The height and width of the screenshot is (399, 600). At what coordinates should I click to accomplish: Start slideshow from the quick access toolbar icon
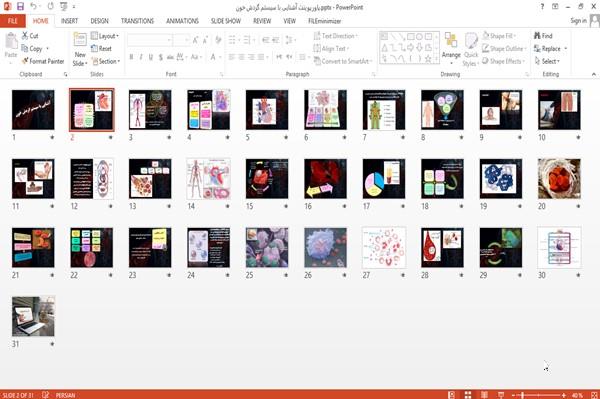tap(64, 7)
